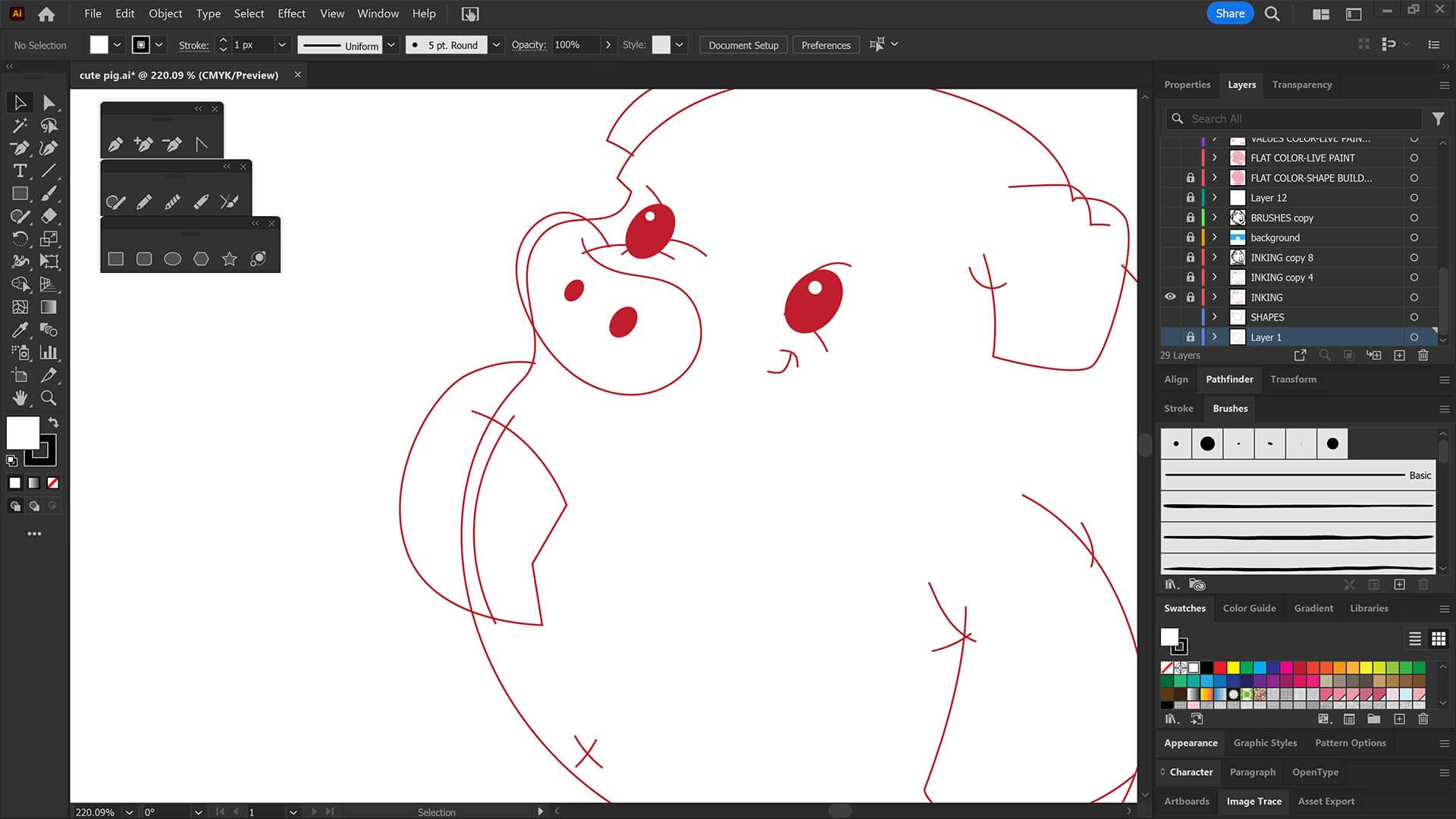Viewport: 1456px width, 819px height.
Task: Pick the Add Anchor Point pen tool
Action: (143, 143)
